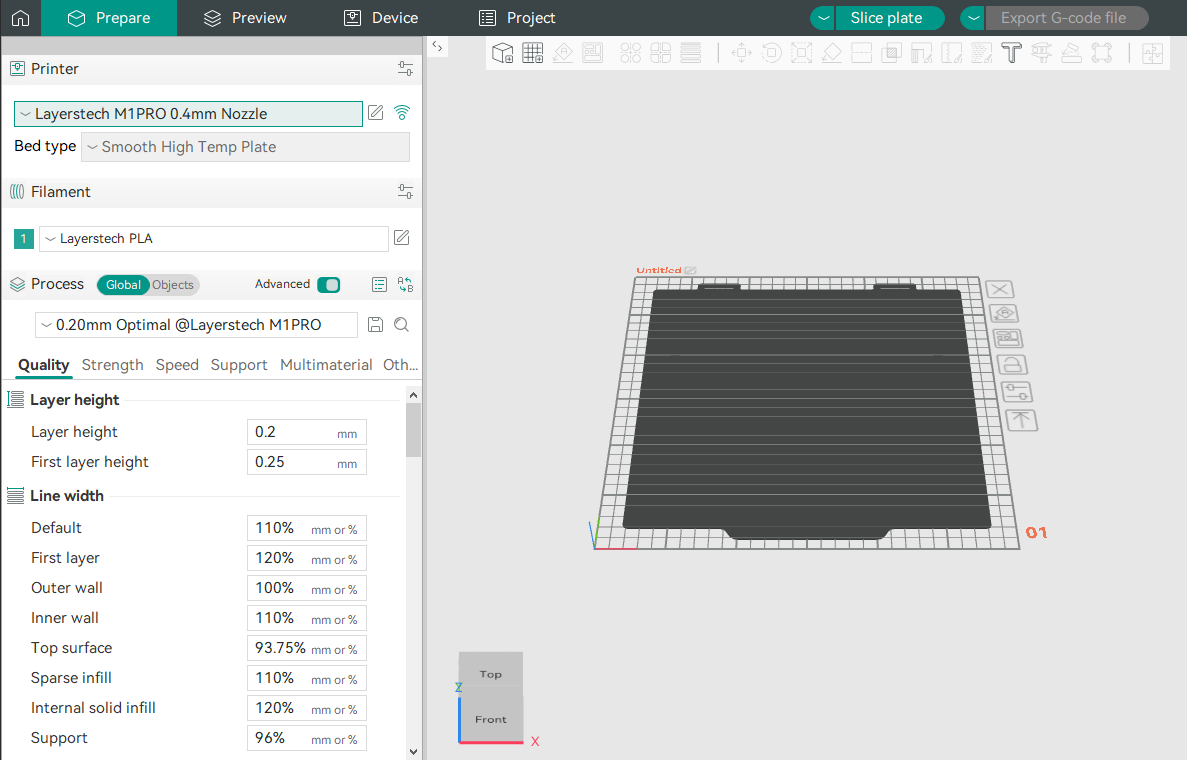The width and height of the screenshot is (1187, 760).
Task: Select the Move tool
Action: click(741, 52)
